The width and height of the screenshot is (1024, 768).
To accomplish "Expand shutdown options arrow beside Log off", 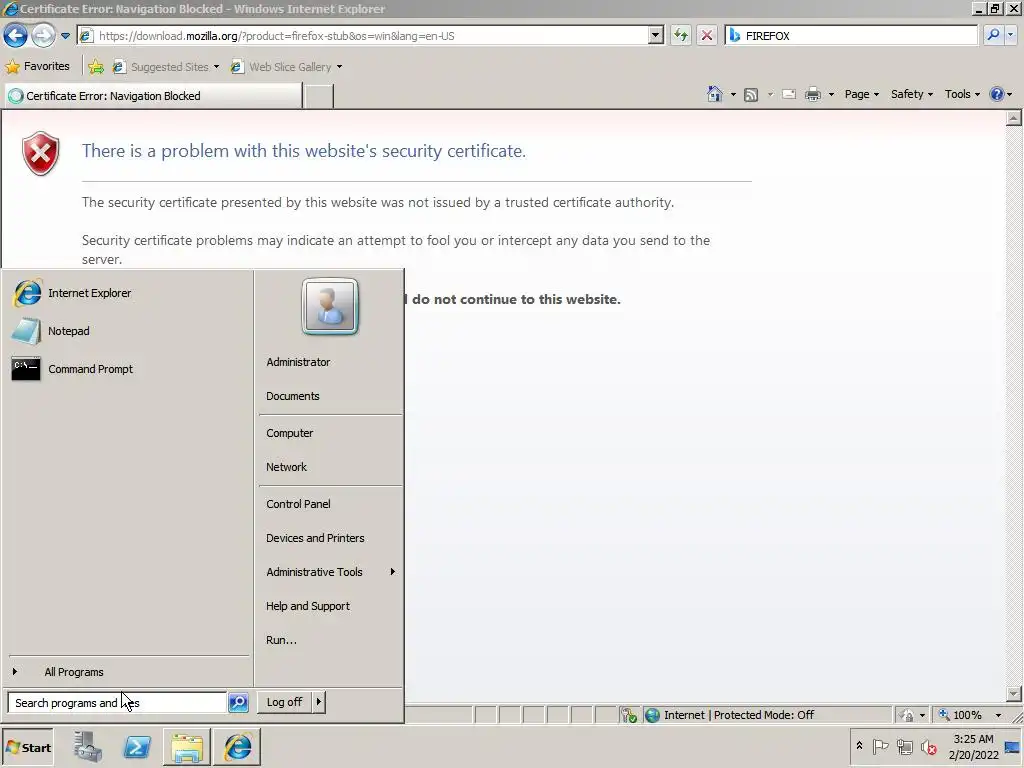I will pos(319,702).
